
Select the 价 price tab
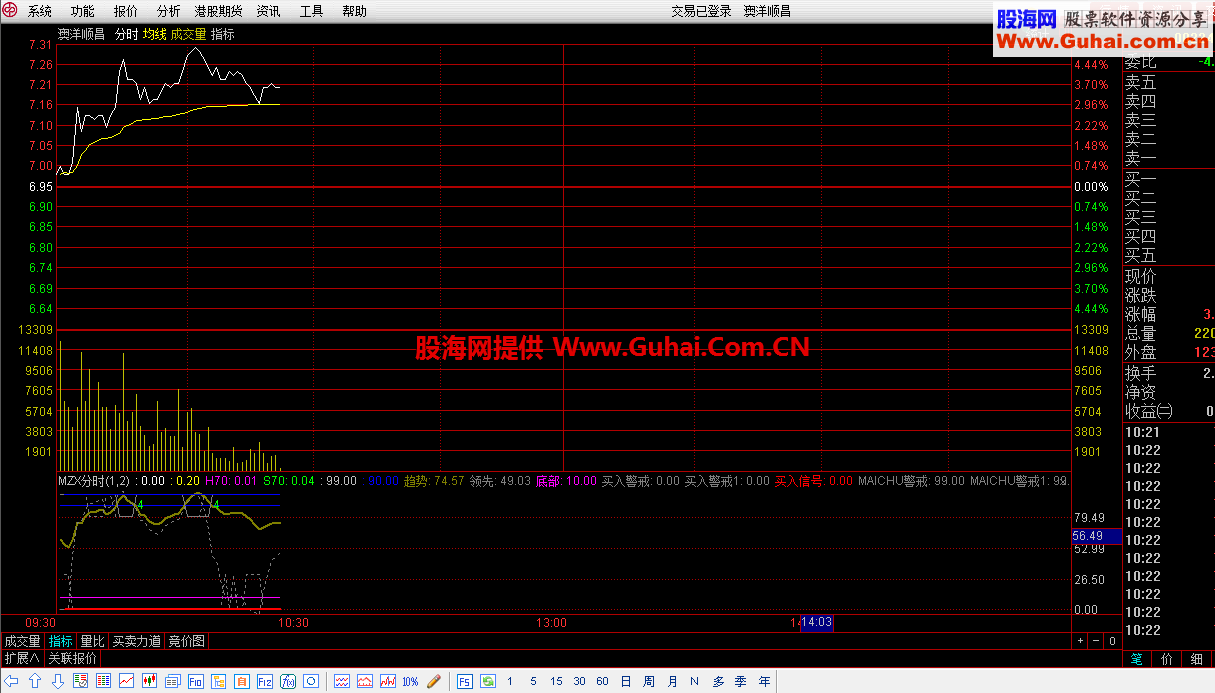(x=1167, y=659)
